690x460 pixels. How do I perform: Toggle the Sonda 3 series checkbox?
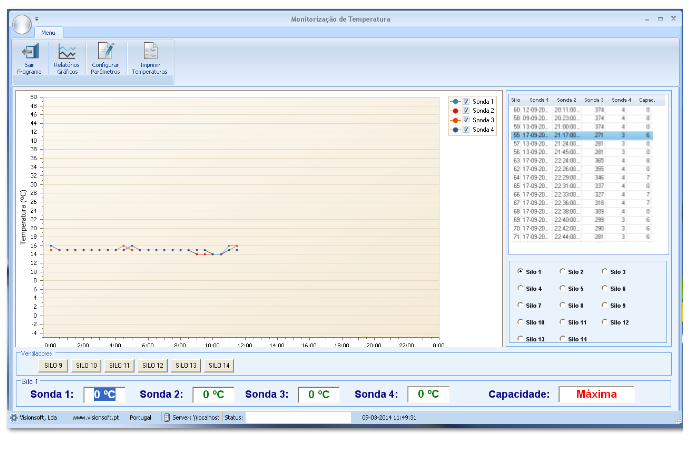[x=466, y=120]
